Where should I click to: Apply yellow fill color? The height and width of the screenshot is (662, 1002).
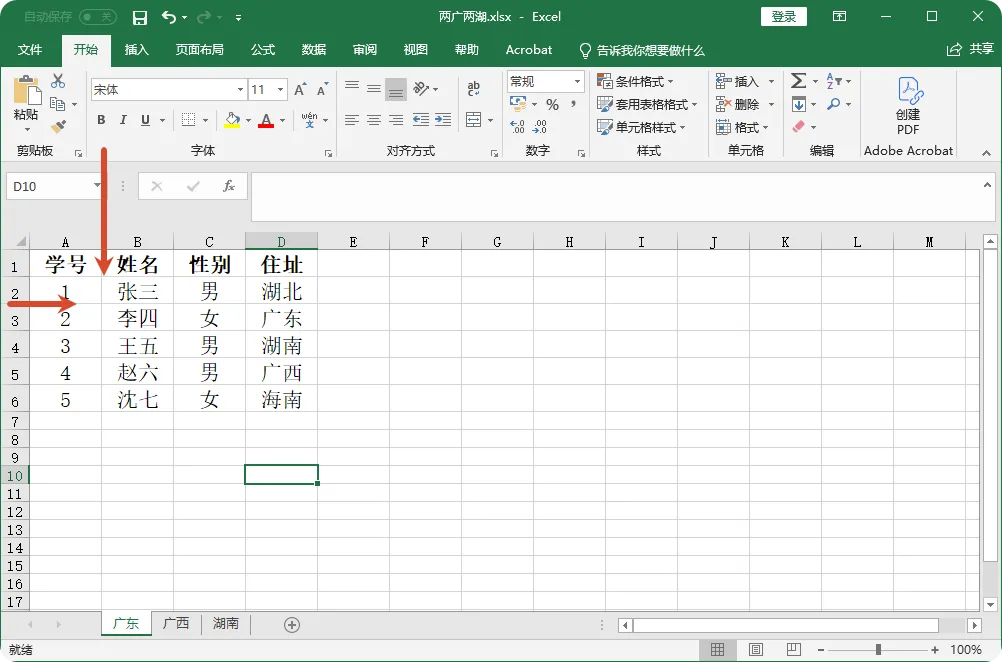232,120
